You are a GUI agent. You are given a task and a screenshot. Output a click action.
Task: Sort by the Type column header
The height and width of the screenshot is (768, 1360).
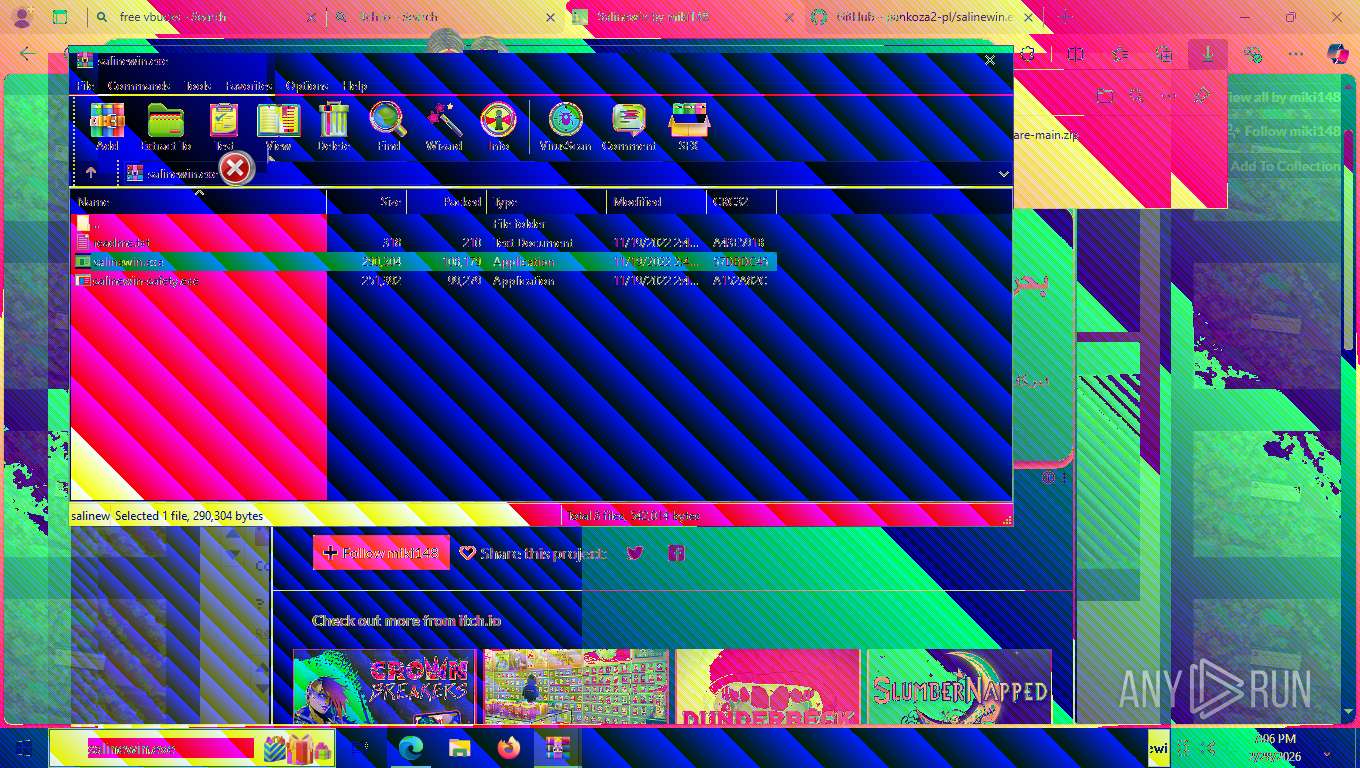coord(547,202)
